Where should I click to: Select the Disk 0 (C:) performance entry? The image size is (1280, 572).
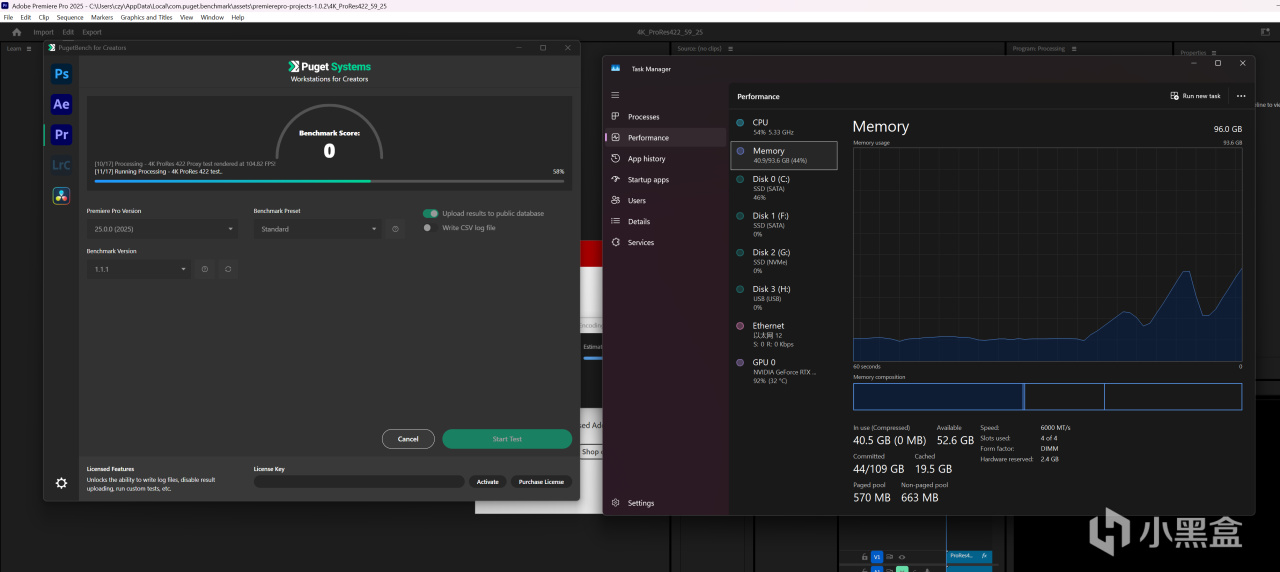coord(784,188)
